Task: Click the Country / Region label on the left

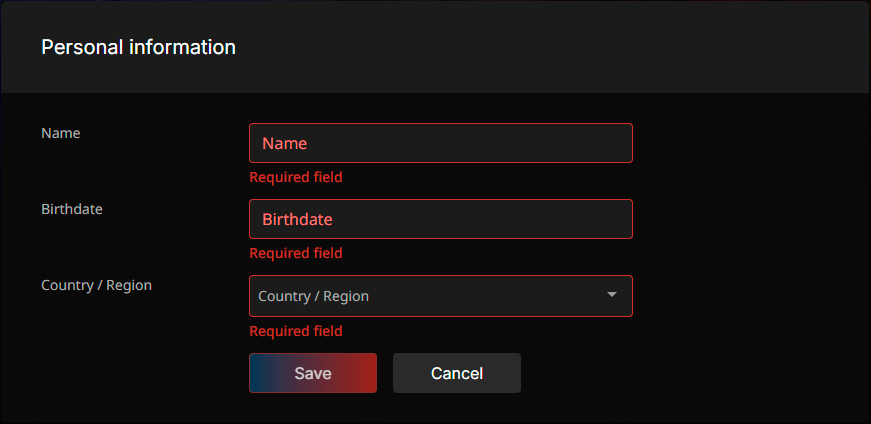Action: (96, 285)
